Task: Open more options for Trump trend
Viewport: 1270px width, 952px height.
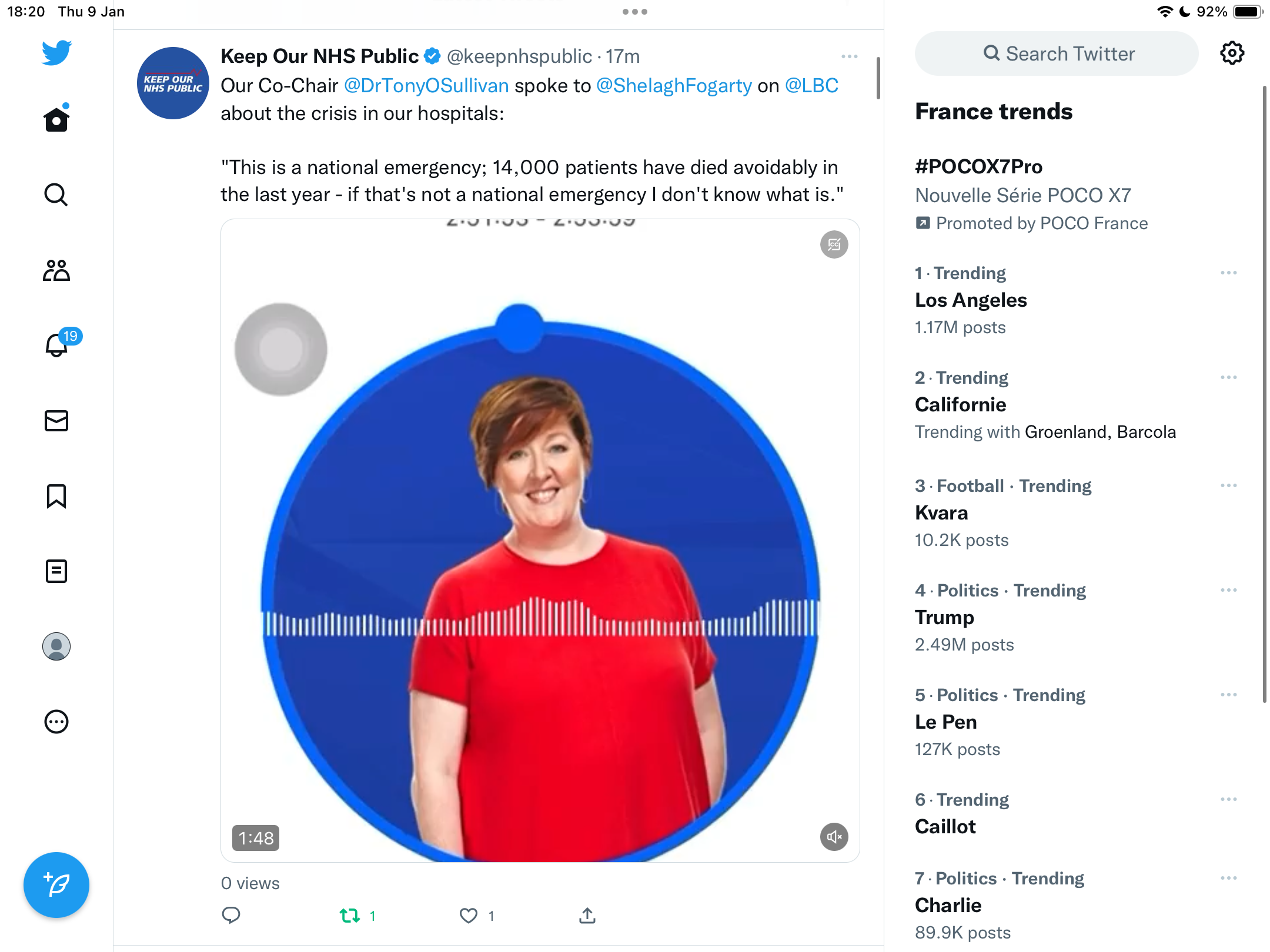Action: (x=1228, y=590)
